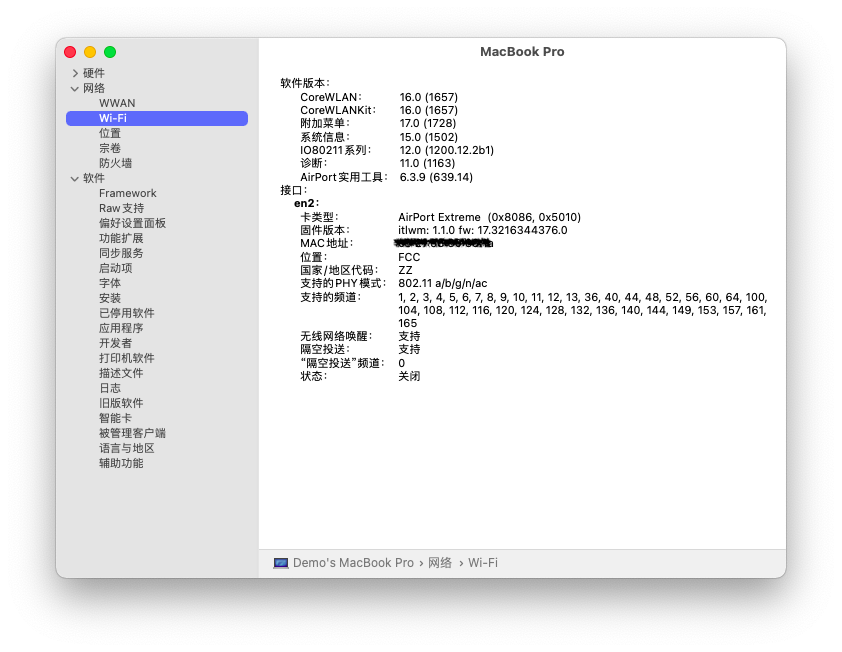Click 硬件 category label
Screen dimensions: 842x652
click(94, 73)
